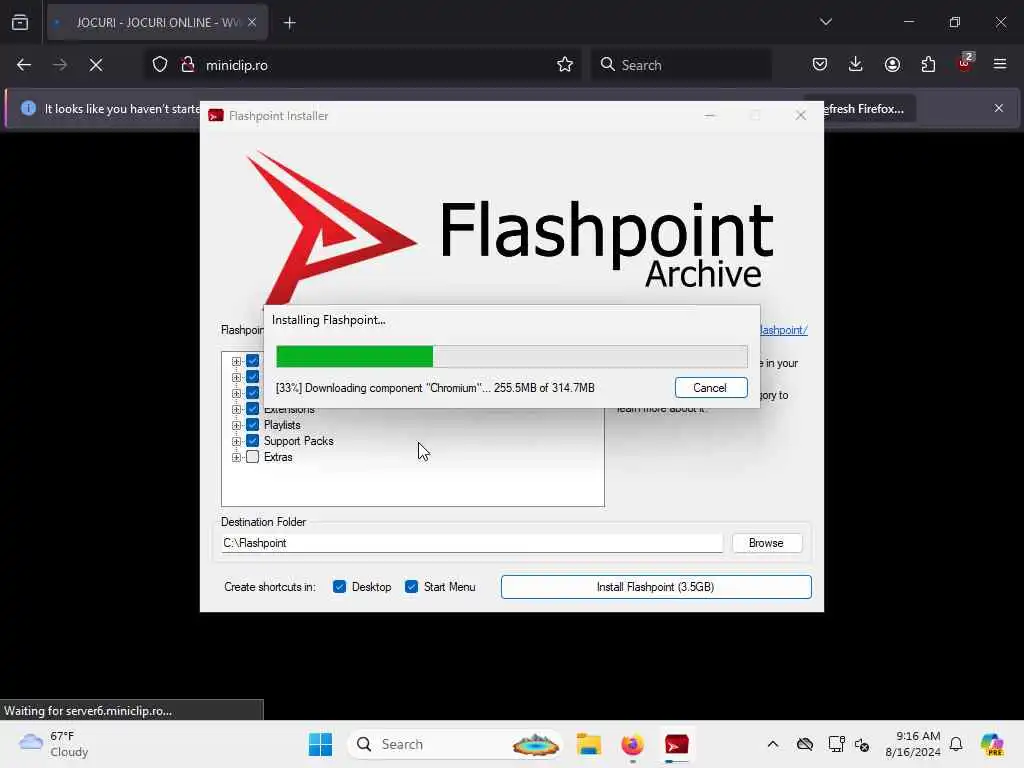Select the Support Packs label
1024x768 pixels.
[x=298, y=441]
